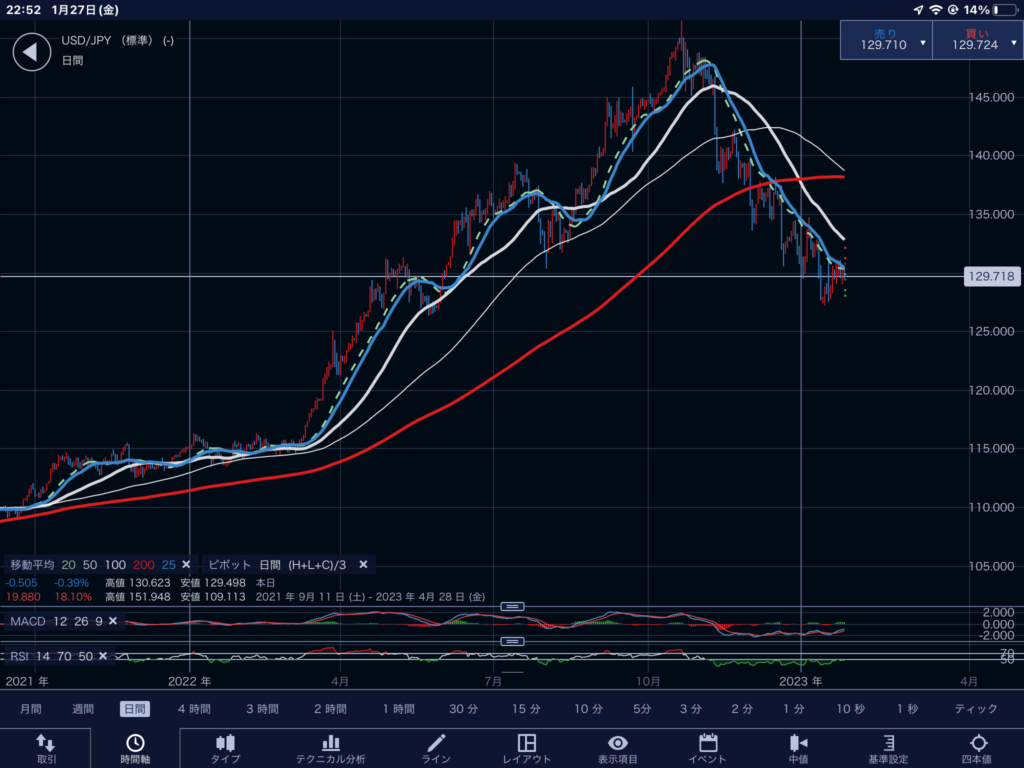Remove the 移動平均 indicator with X
The image size is (1024, 768).
tap(185, 565)
